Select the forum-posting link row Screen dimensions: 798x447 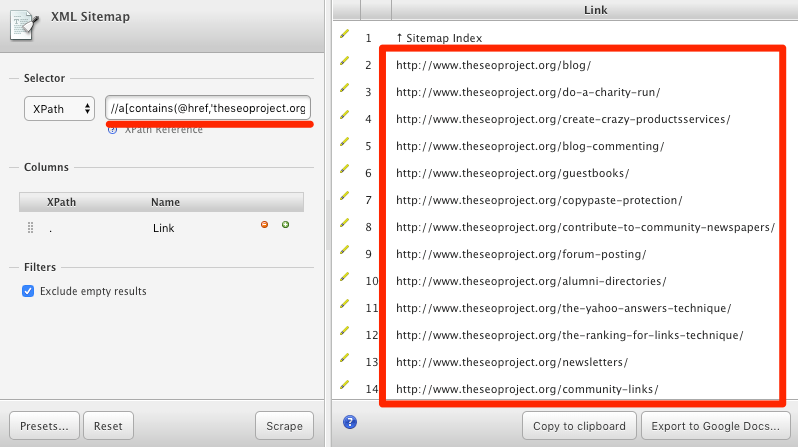point(521,254)
